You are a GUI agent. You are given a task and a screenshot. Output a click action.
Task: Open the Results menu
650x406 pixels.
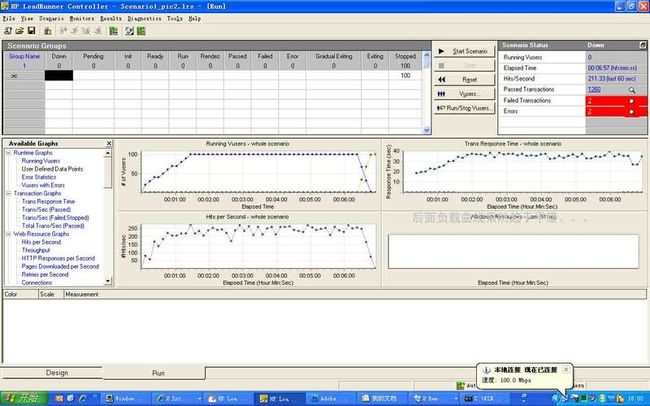point(111,19)
